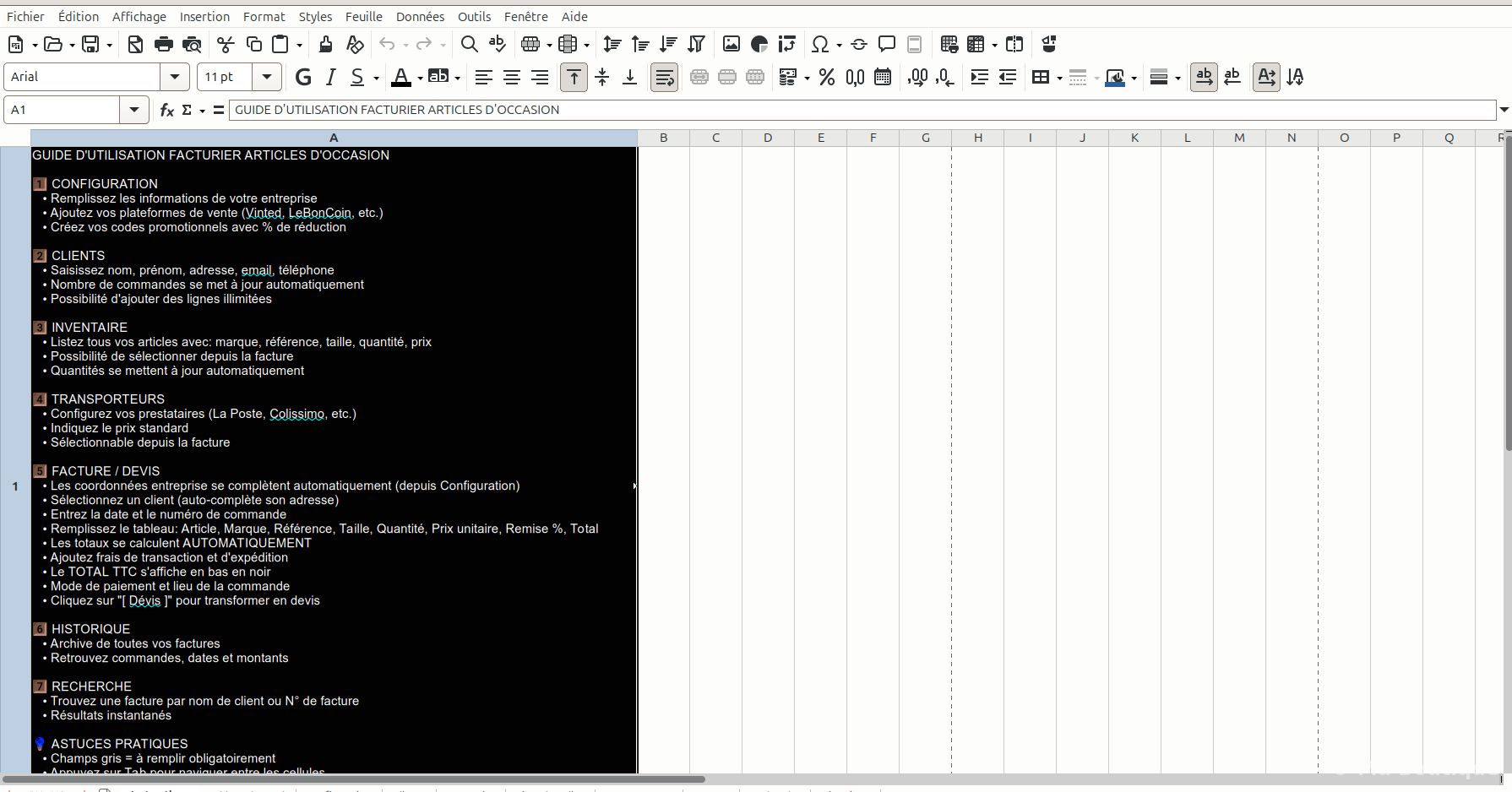
Task: Insert a special character omega icon
Action: click(819, 44)
